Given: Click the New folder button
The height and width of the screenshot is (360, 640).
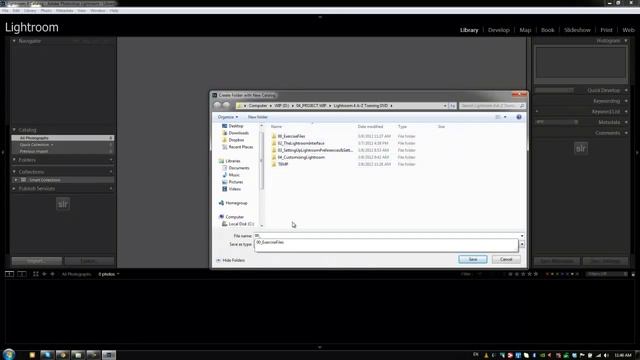Looking at the screenshot, I should click(258, 117).
